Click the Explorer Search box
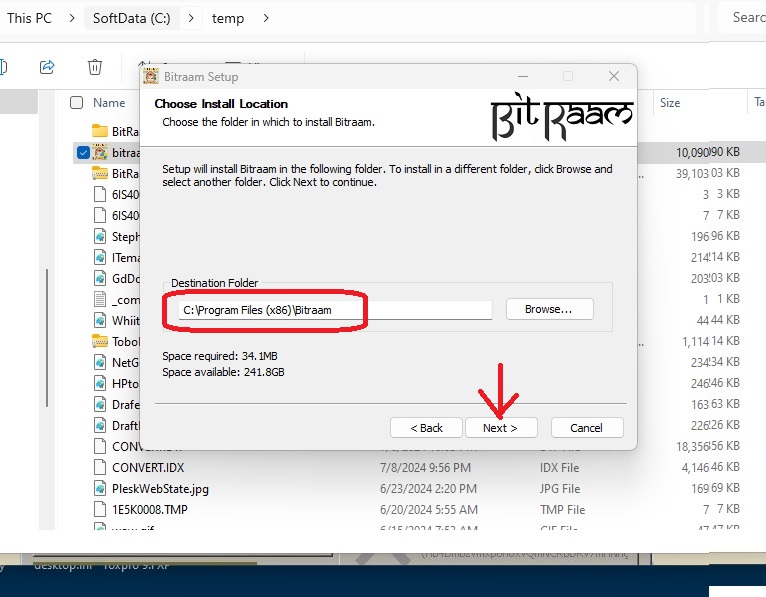Screen dimensions: 766x597 (x=742, y=18)
